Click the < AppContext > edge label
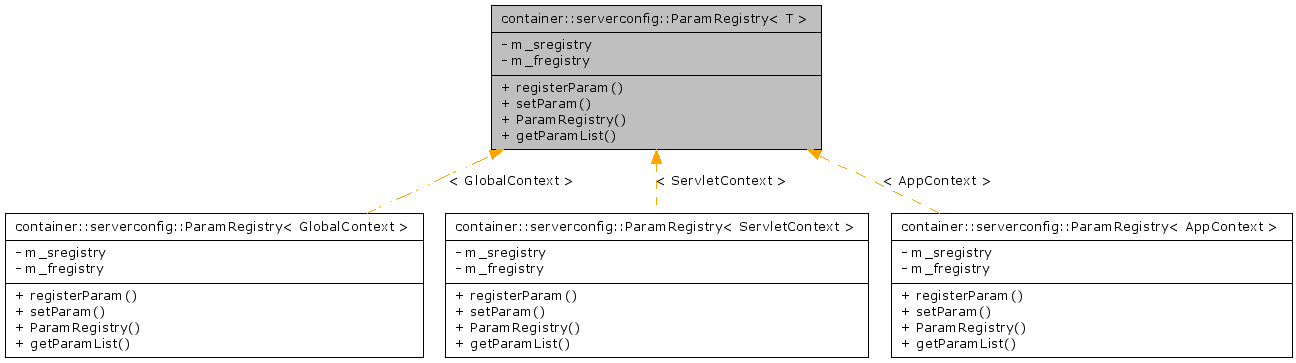Screen dimensions: 1296x363 [937, 181]
